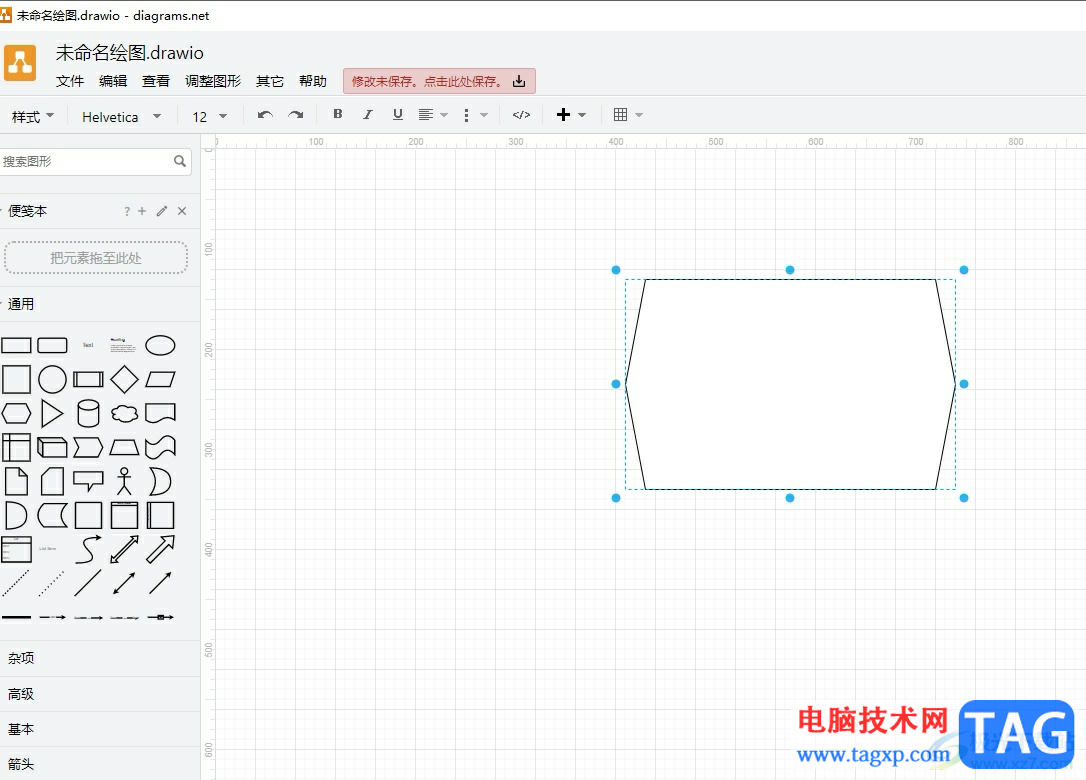Click the insert plus icon

(x=564, y=115)
